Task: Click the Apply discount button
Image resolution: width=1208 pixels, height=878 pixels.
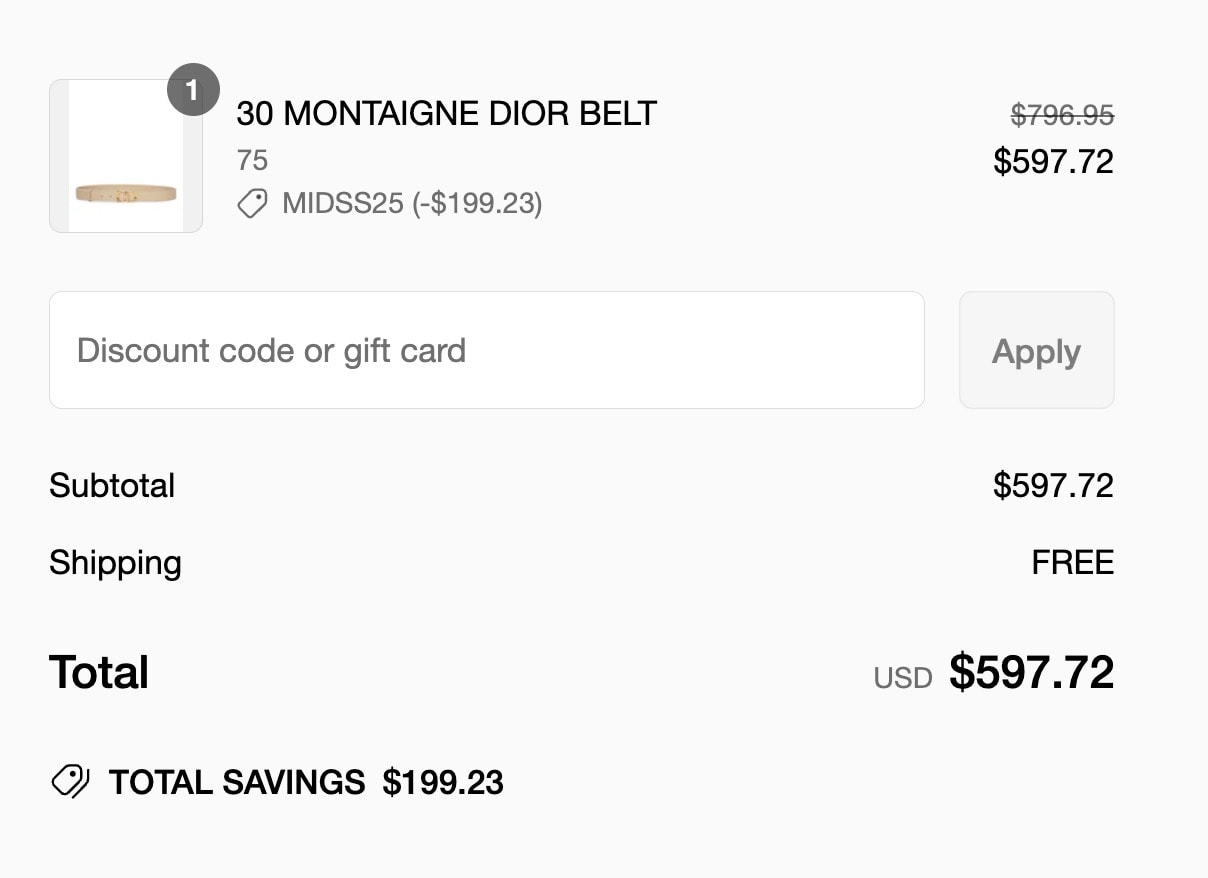Action: tap(1037, 350)
